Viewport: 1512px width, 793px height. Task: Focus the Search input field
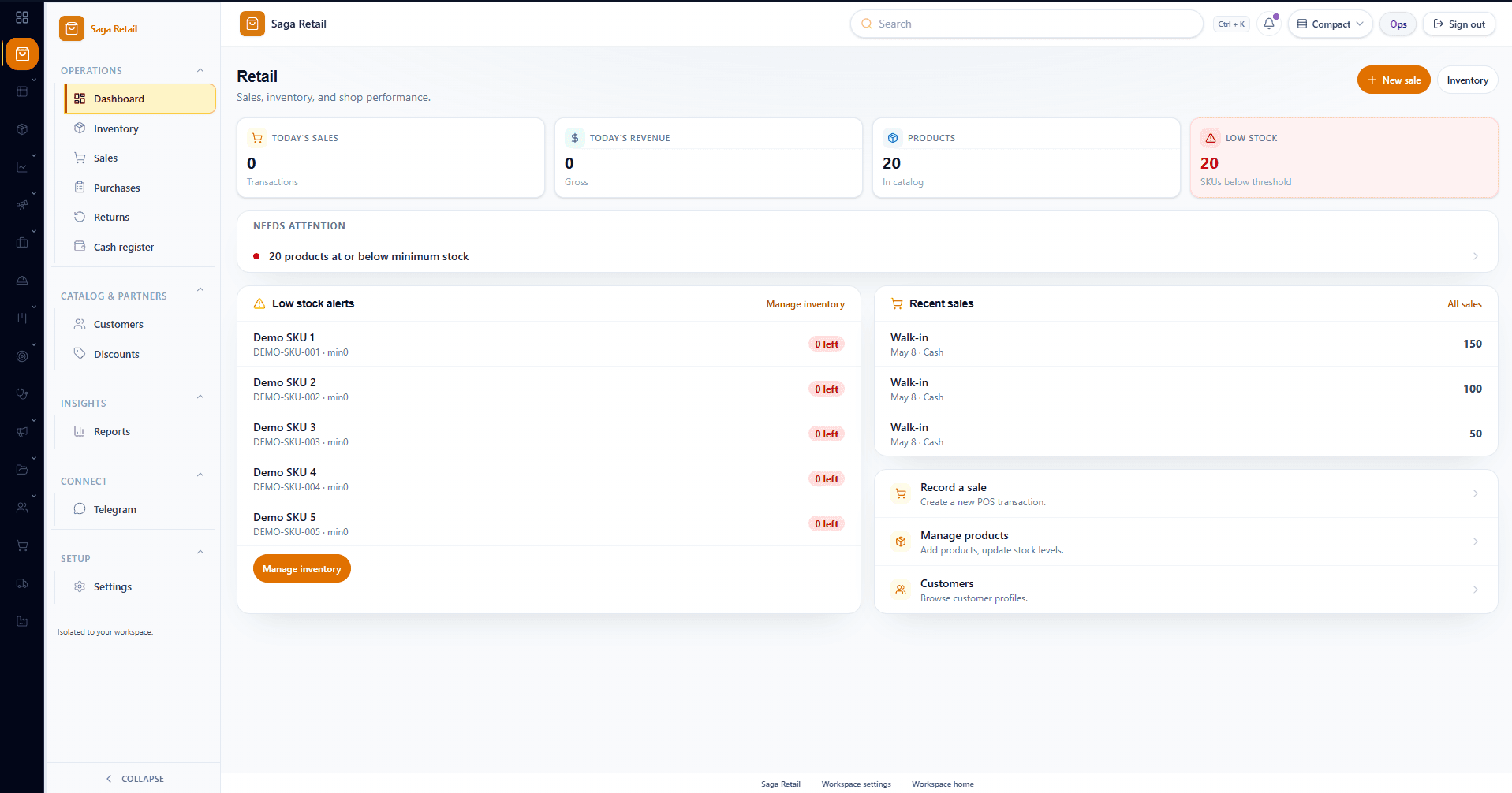(x=1026, y=24)
